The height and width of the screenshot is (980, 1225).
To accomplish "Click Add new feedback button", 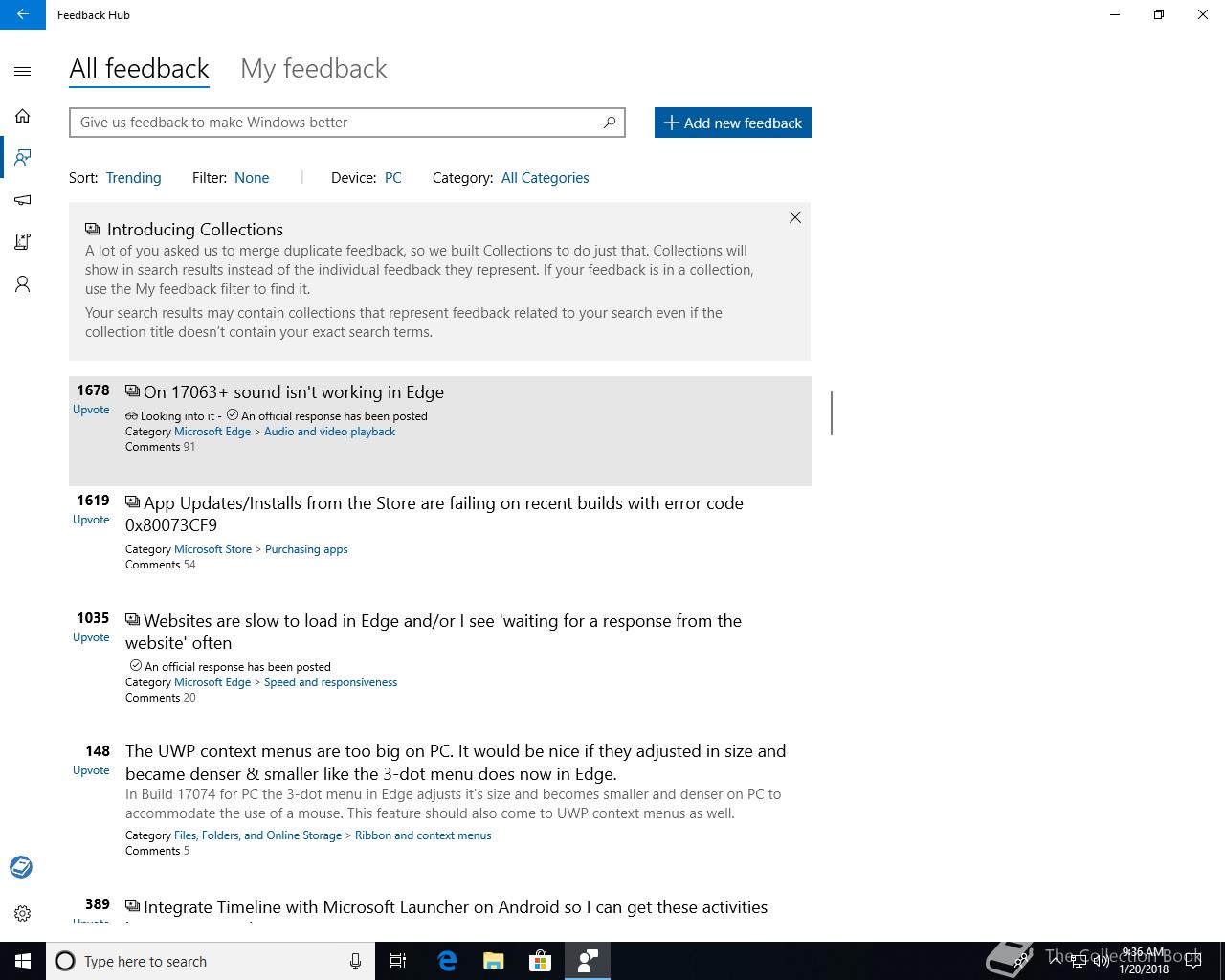I will [733, 122].
